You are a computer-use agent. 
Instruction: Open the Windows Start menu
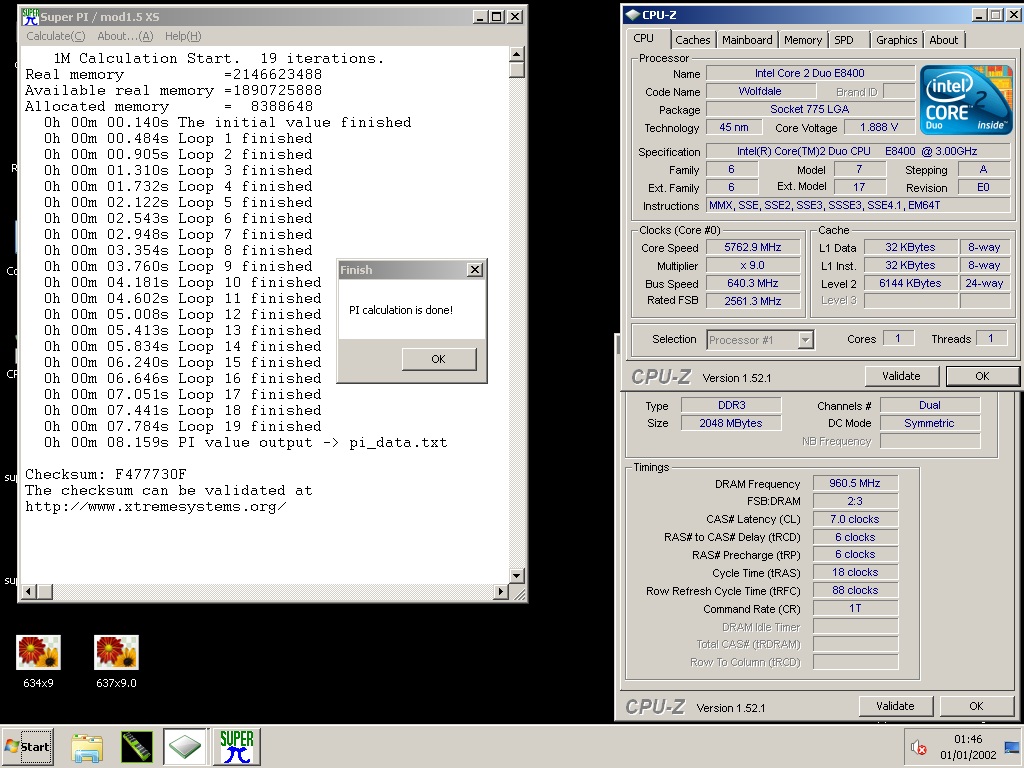[27, 746]
